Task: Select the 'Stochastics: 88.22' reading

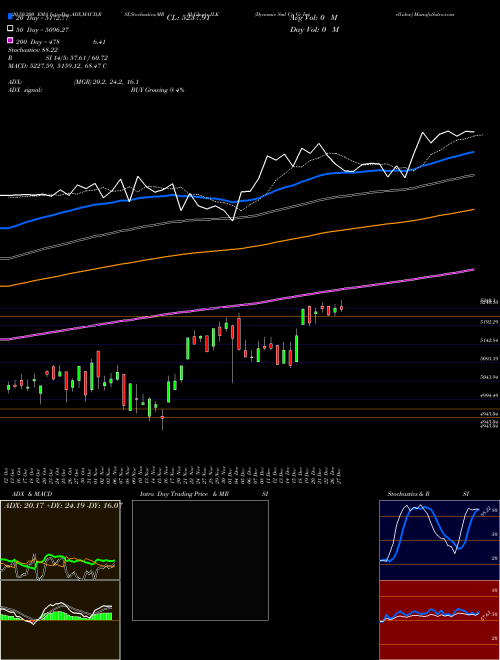Action: coord(33,50)
